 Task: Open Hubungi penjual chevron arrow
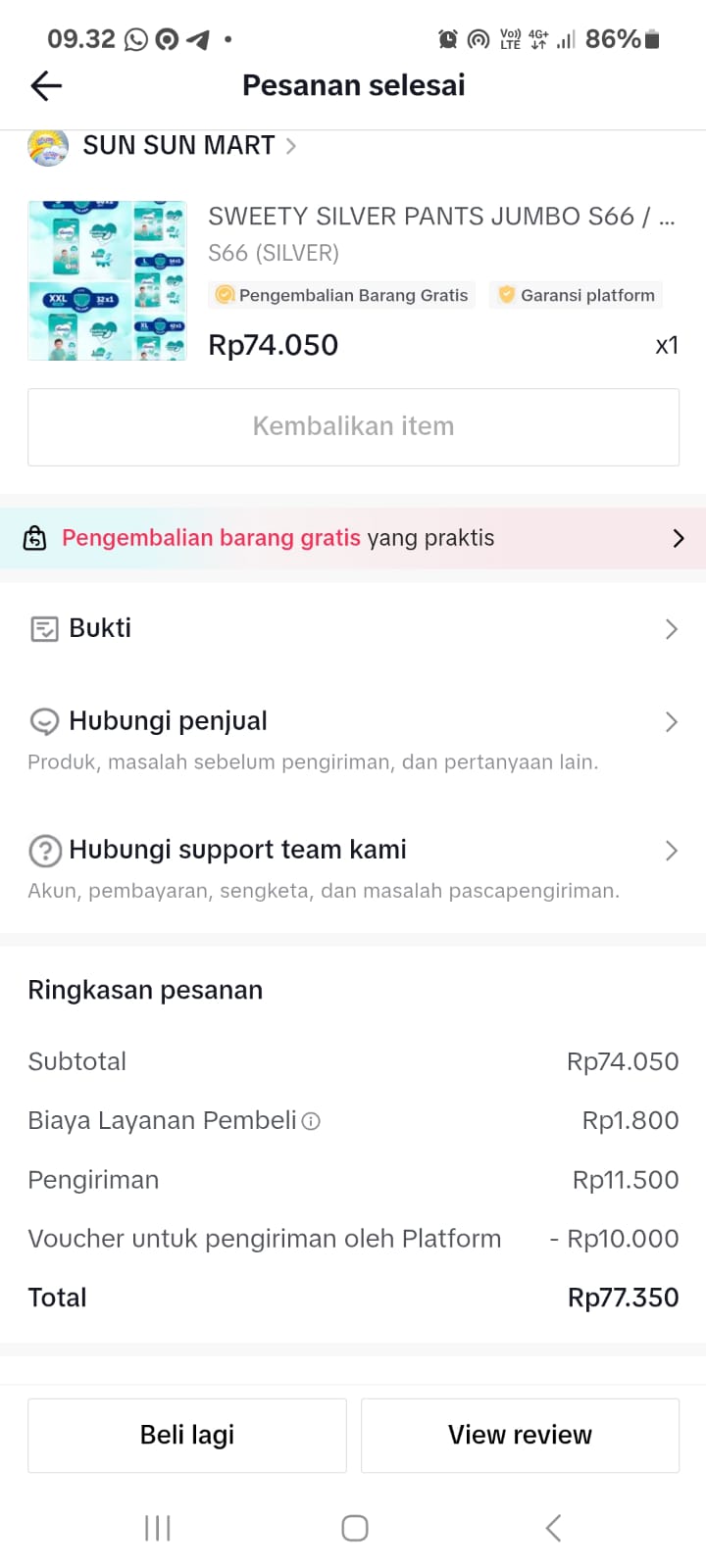point(671,722)
